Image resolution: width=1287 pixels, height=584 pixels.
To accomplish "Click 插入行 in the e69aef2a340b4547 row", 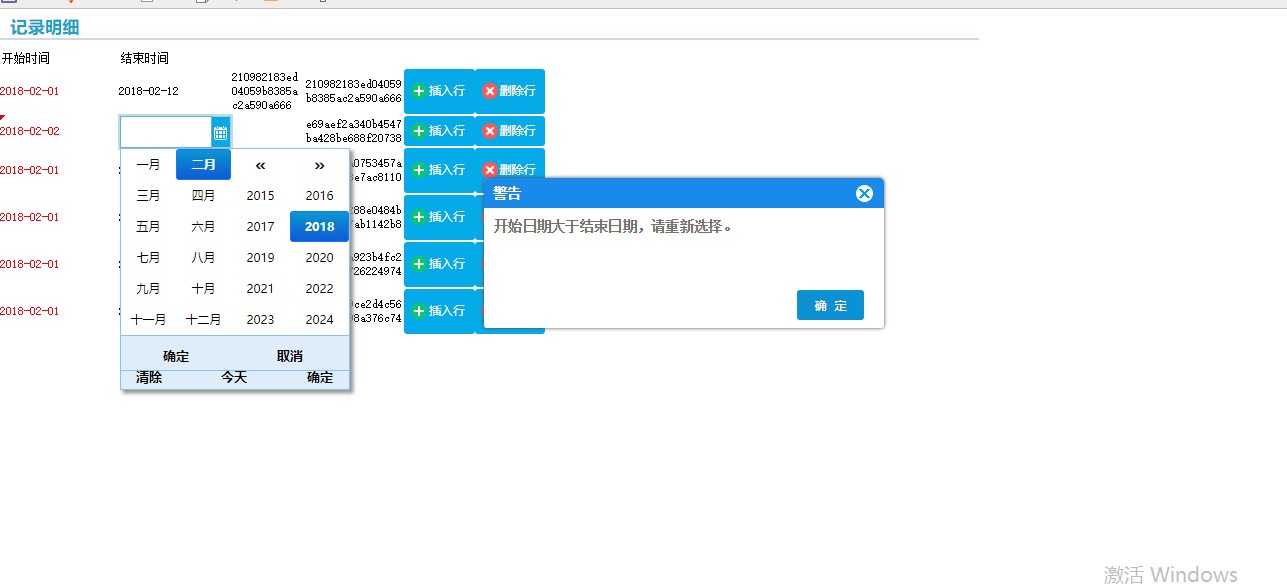I will [x=439, y=131].
